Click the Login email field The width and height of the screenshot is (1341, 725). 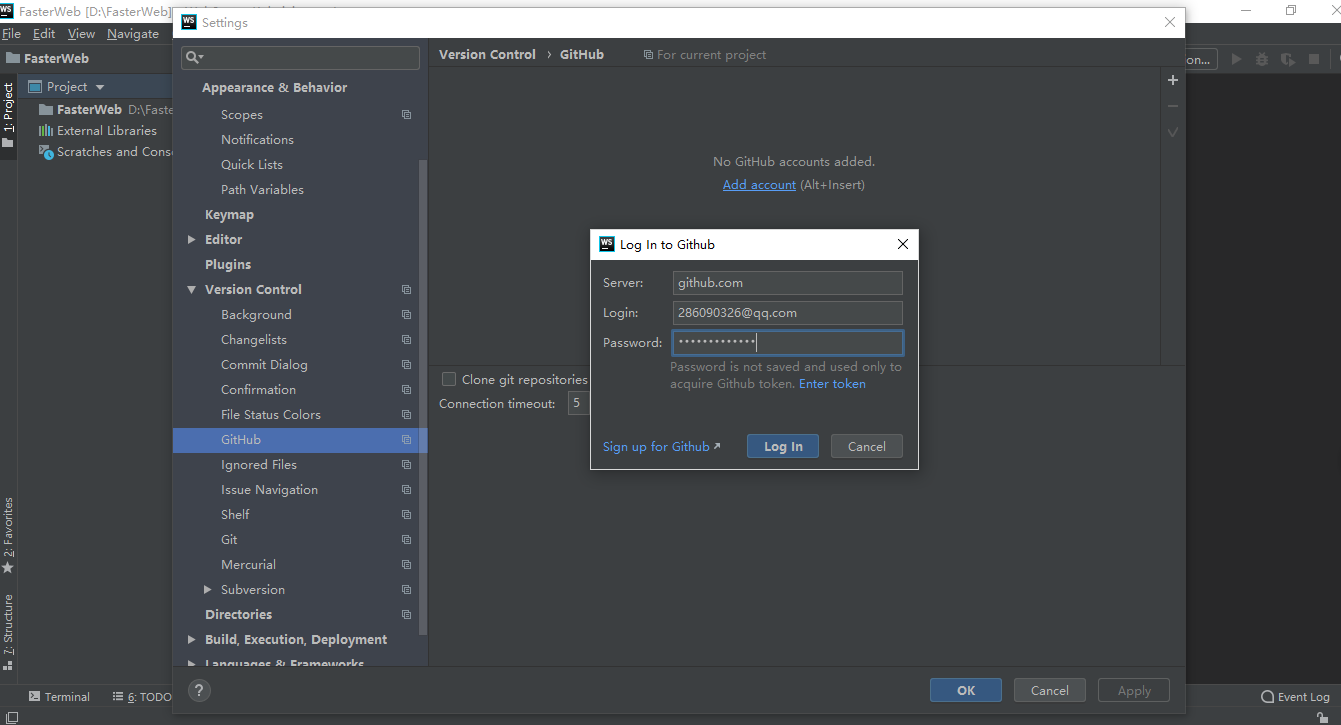point(787,313)
